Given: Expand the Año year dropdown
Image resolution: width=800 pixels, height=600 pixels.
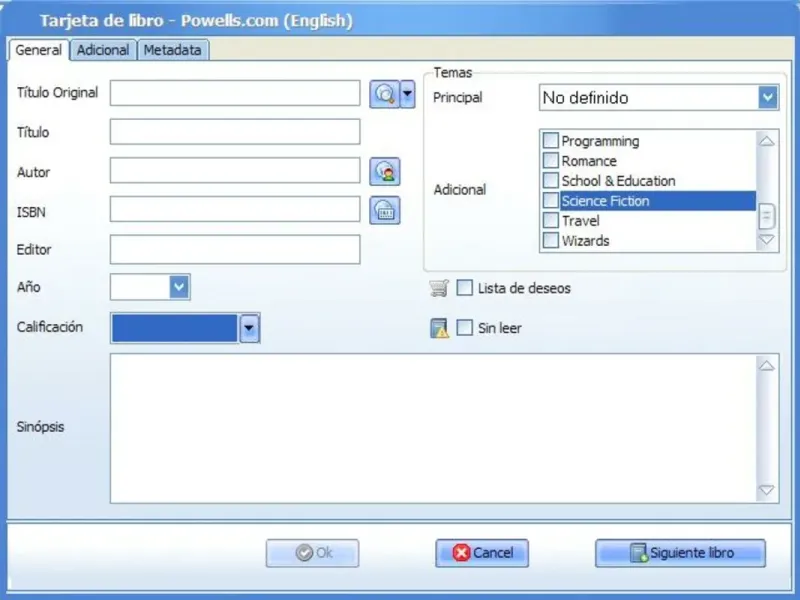Looking at the screenshot, I should (179, 287).
